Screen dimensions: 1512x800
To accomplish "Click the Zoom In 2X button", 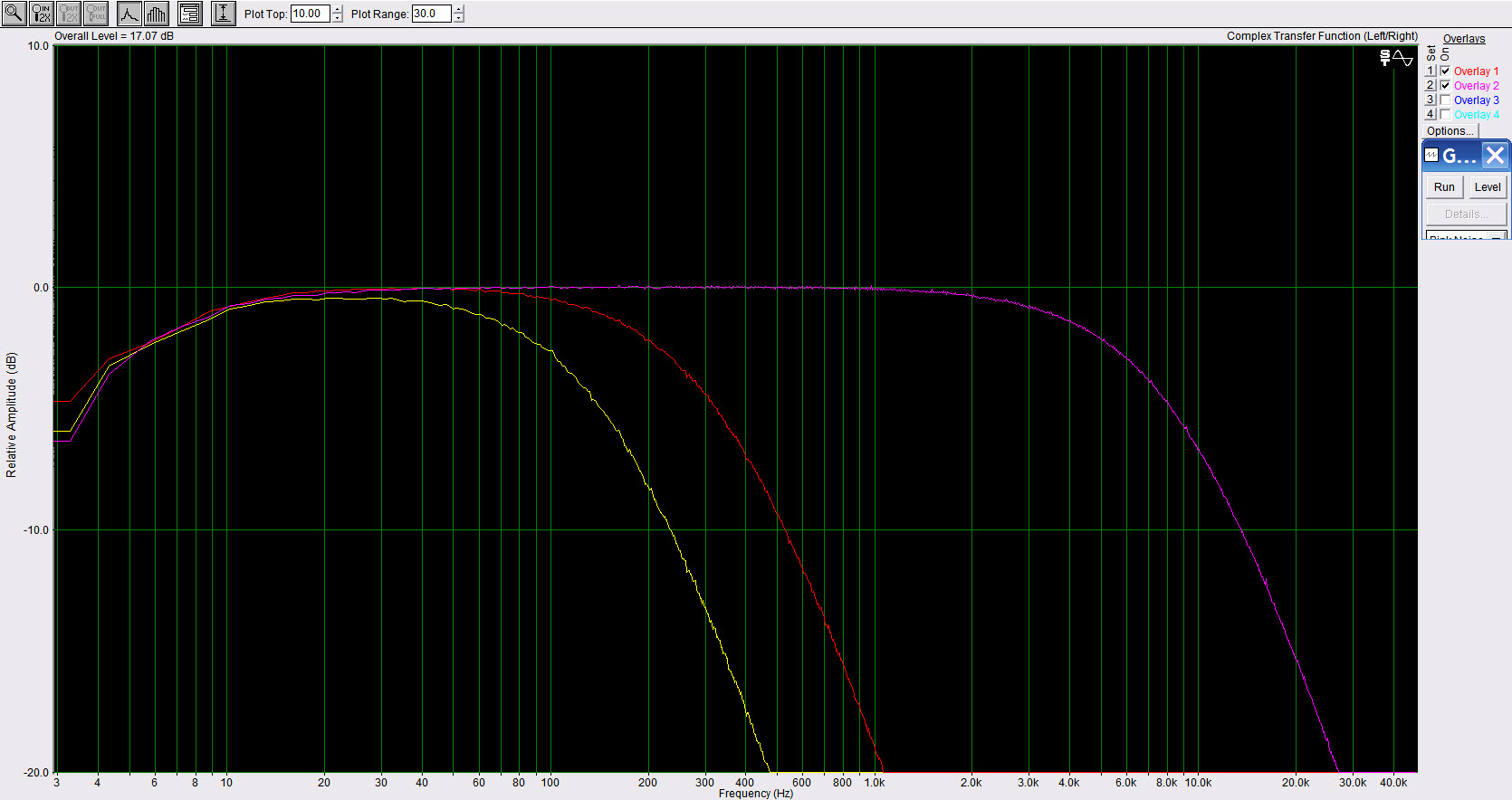I will point(42,14).
